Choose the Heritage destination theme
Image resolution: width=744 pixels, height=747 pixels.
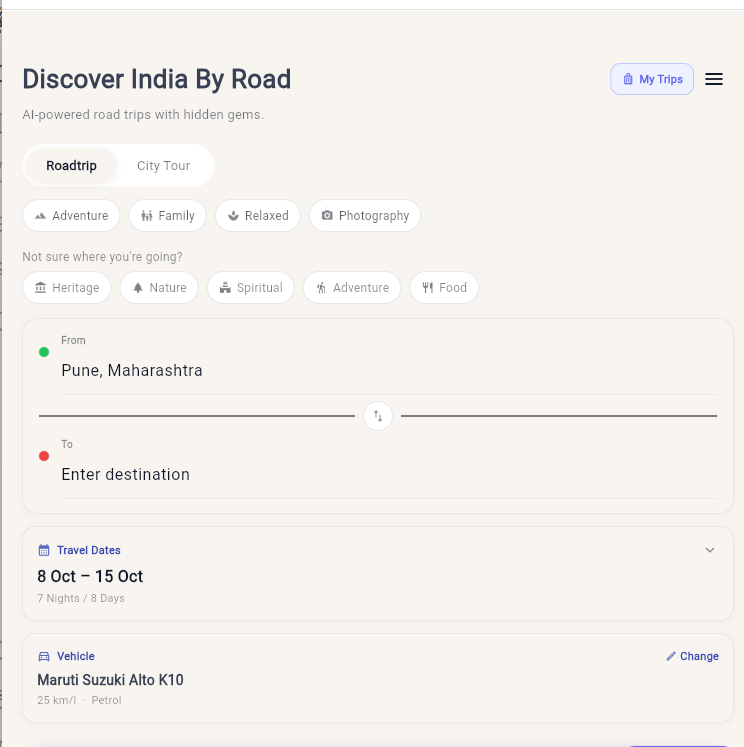click(67, 288)
